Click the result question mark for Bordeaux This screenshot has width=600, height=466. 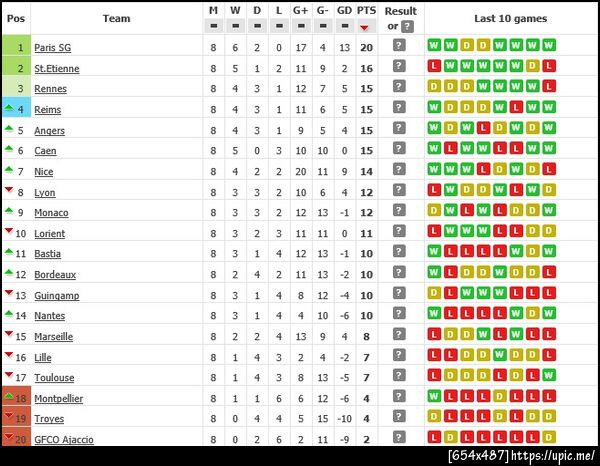[x=399, y=273]
